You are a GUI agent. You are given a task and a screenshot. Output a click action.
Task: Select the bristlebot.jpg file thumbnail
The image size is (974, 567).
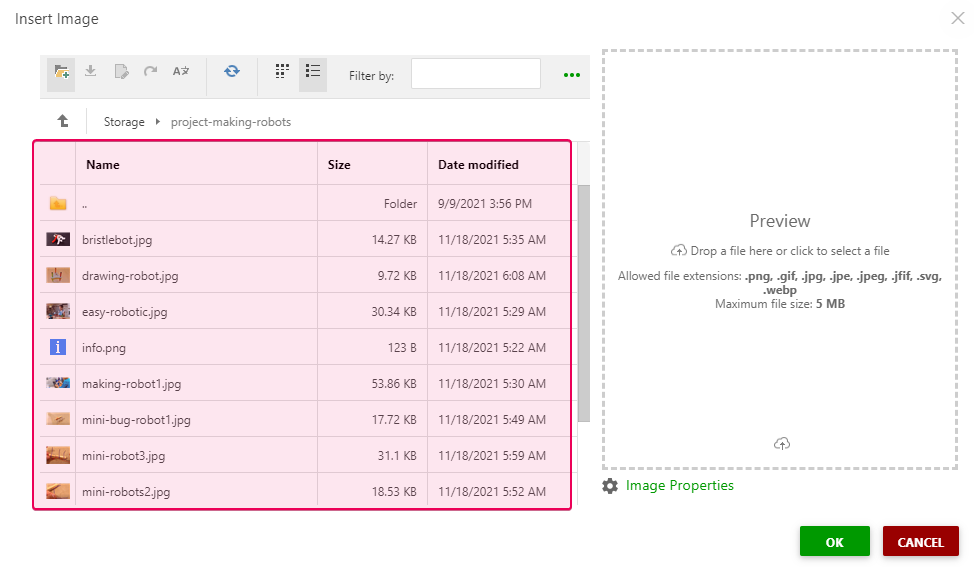[x=58, y=240]
